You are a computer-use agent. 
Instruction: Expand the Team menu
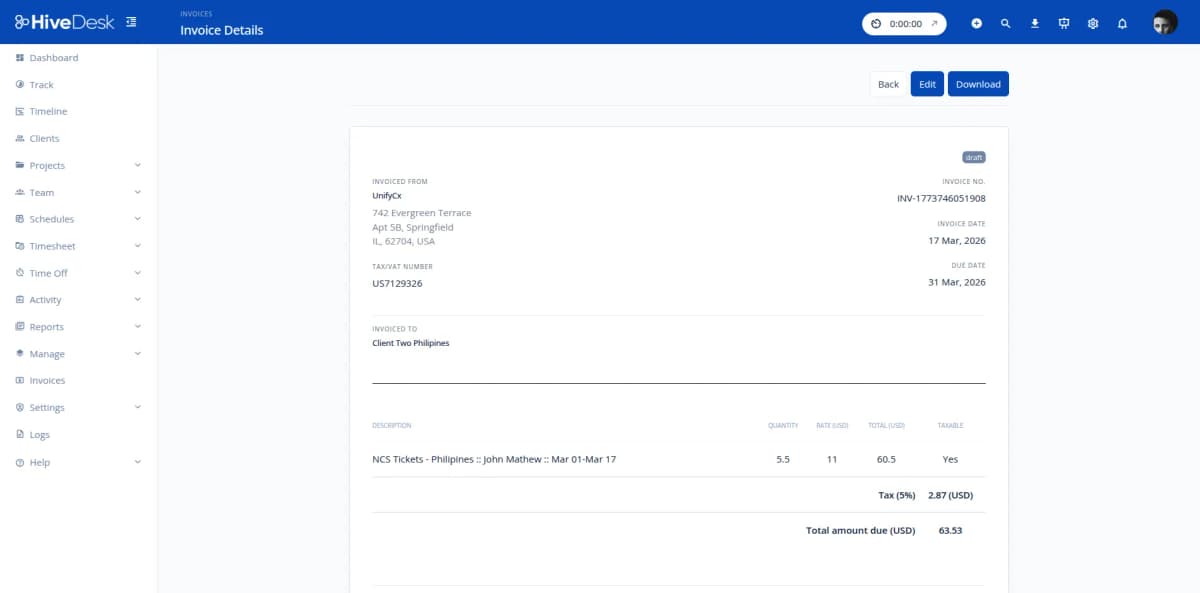point(40,192)
